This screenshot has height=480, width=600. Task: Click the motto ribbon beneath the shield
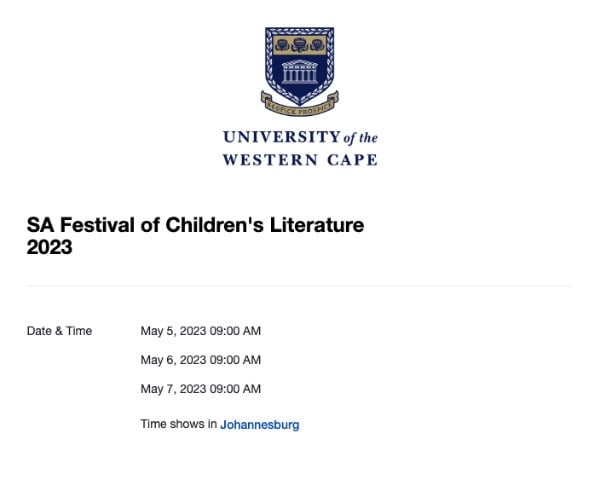(x=299, y=100)
